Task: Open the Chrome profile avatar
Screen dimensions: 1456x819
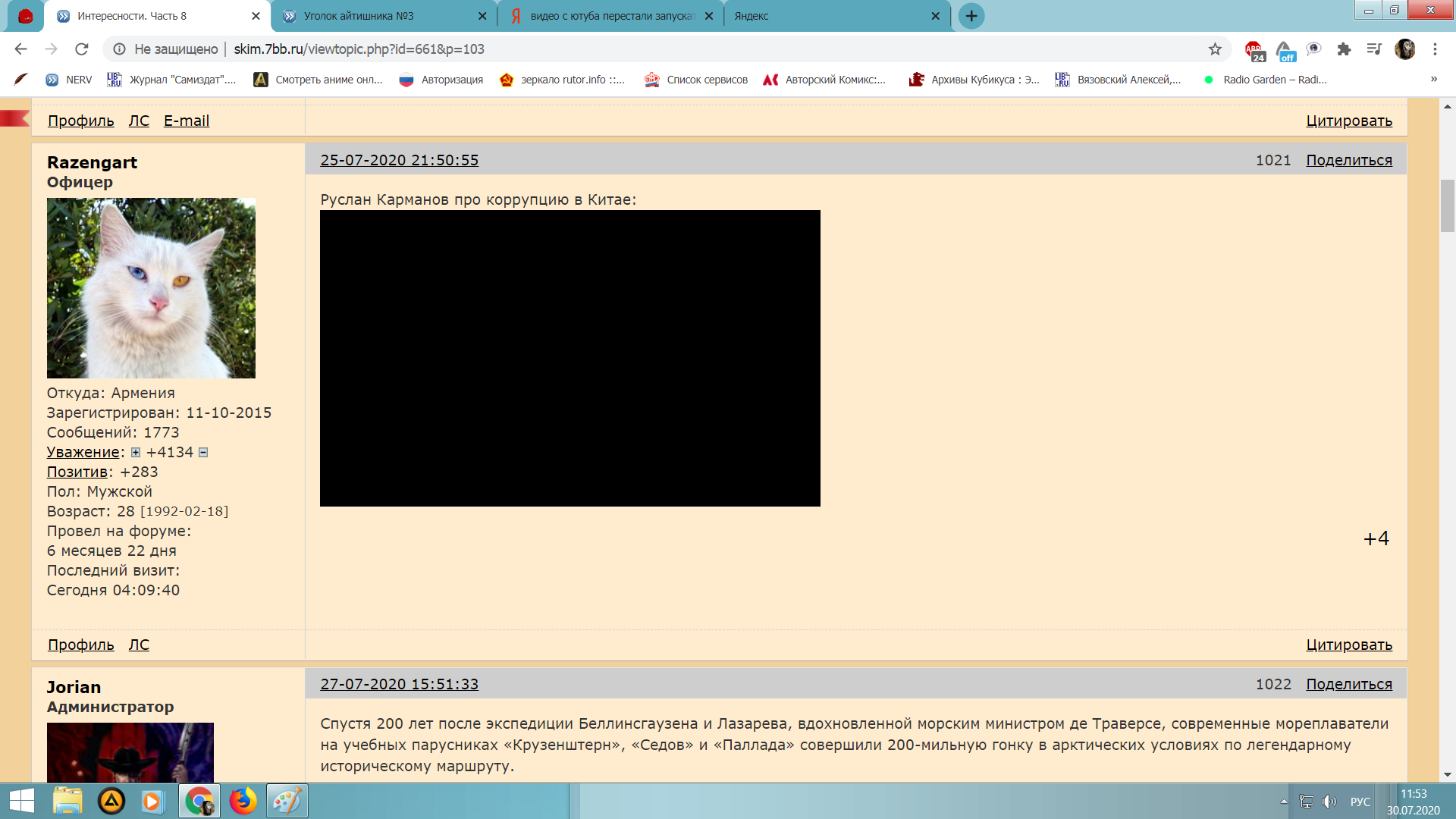Action: click(x=1404, y=49)
